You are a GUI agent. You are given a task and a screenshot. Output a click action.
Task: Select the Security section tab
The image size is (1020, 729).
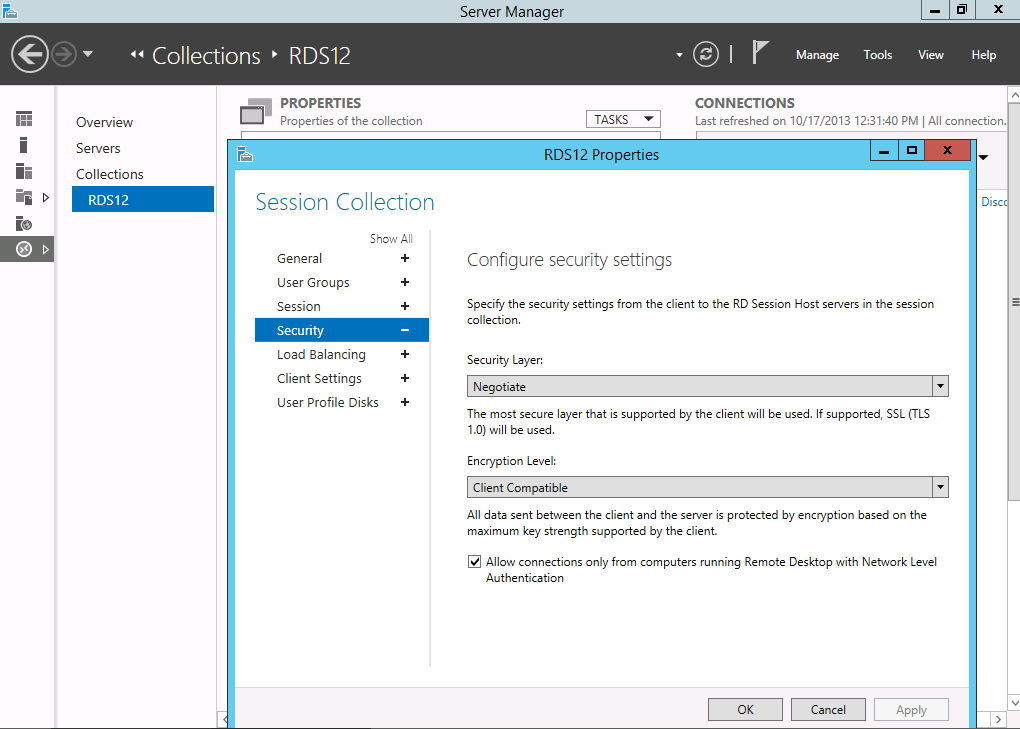click(342, 330)
